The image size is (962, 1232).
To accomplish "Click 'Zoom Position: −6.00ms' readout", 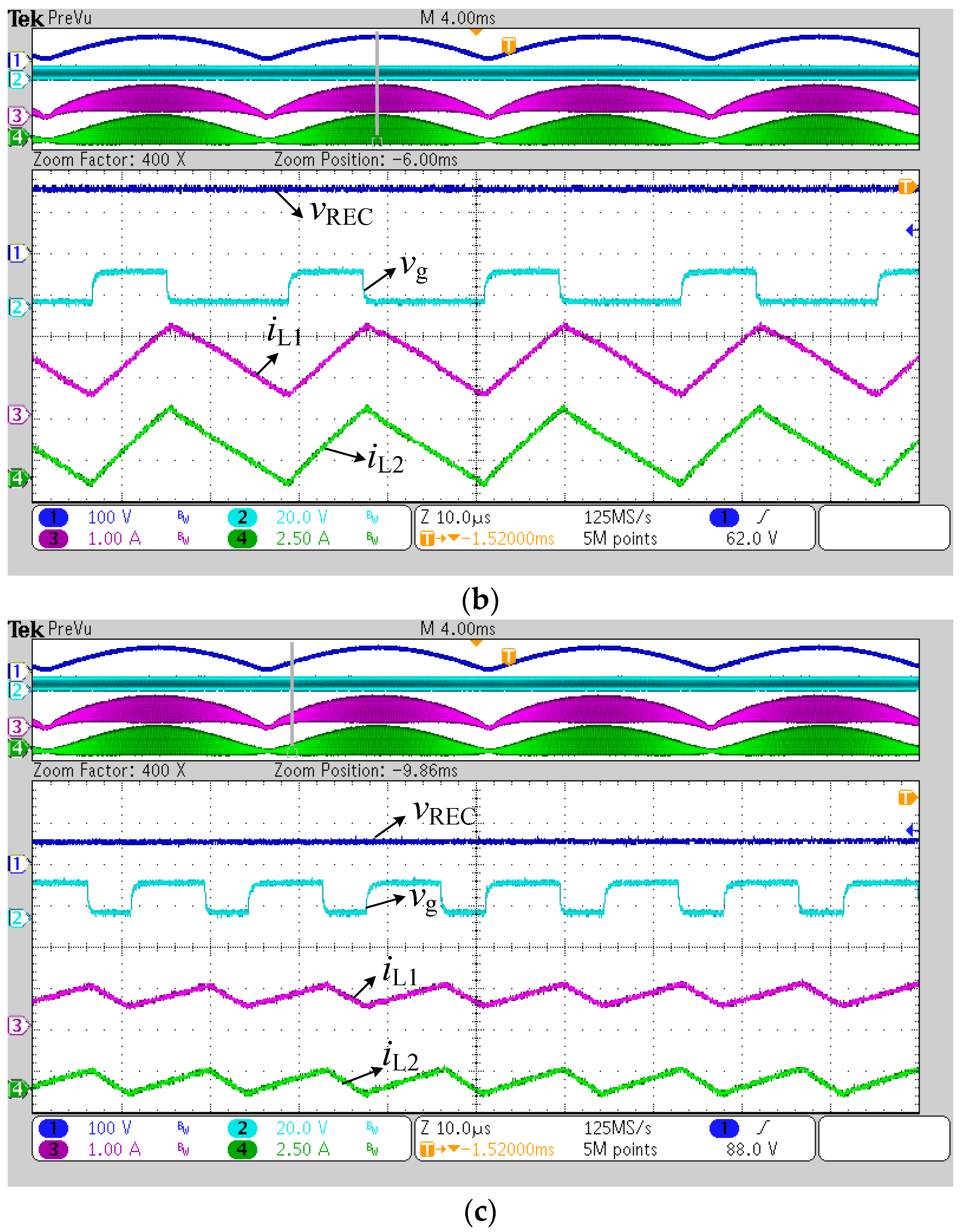I will 366,160.
